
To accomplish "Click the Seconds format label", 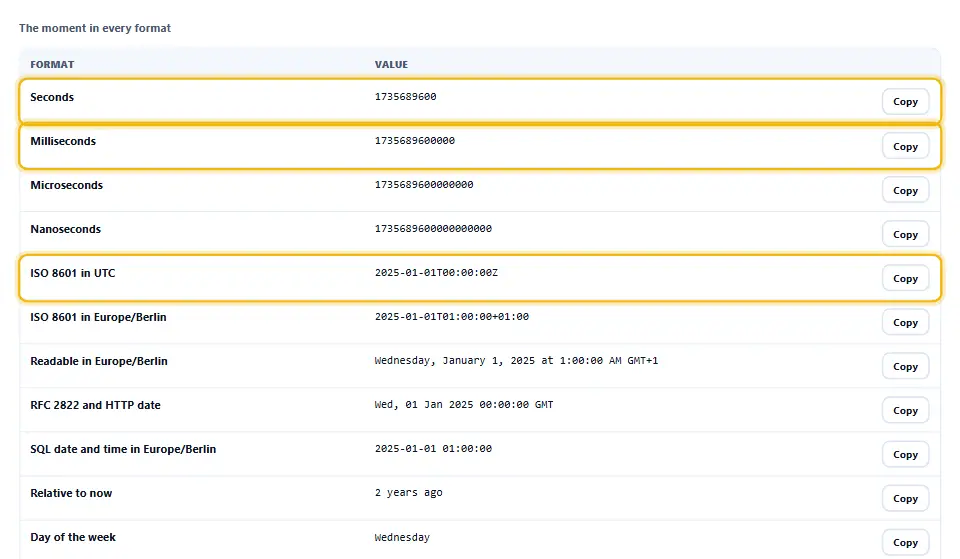I will click(52, 97).
